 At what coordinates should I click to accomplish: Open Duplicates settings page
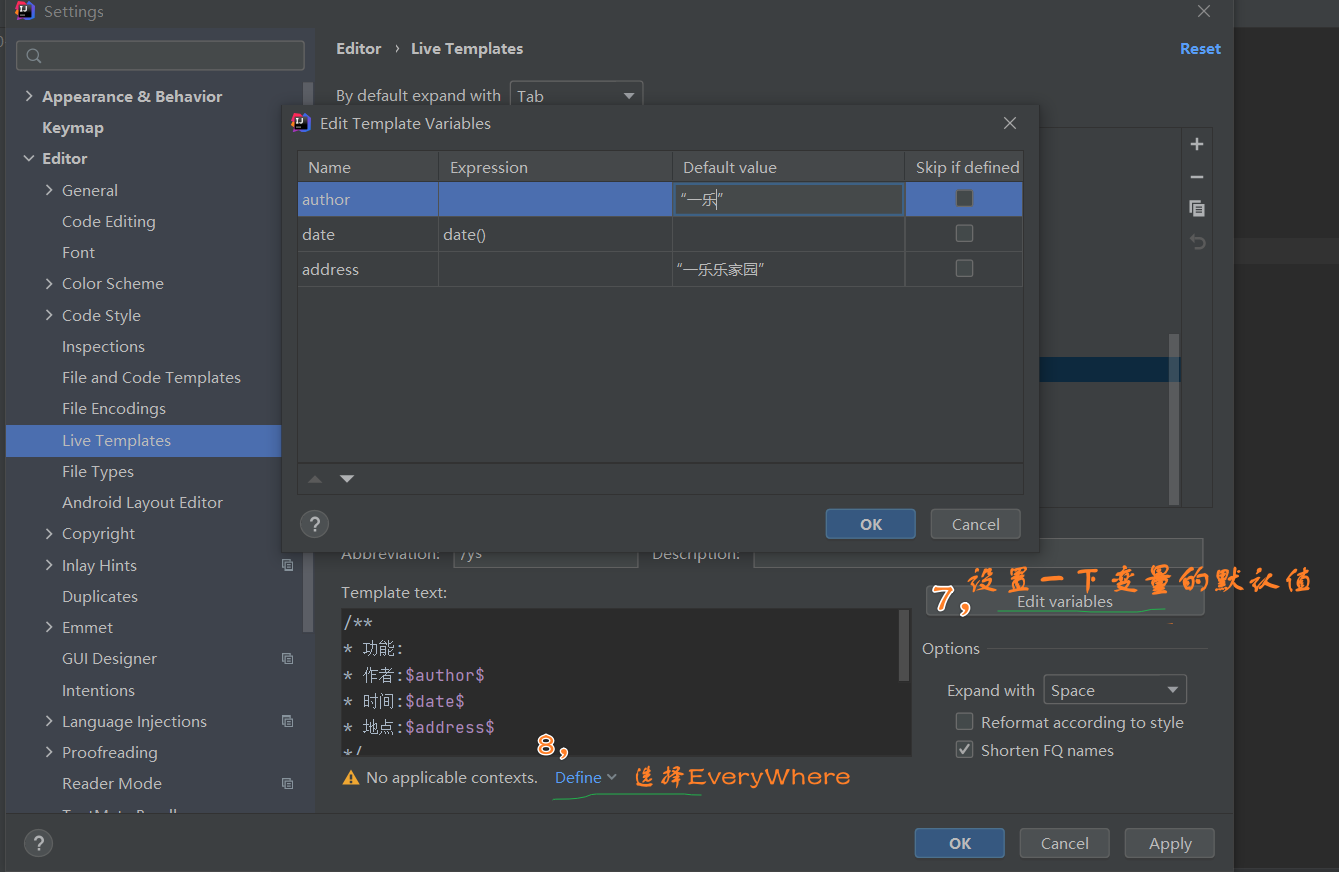click(100, 596)
